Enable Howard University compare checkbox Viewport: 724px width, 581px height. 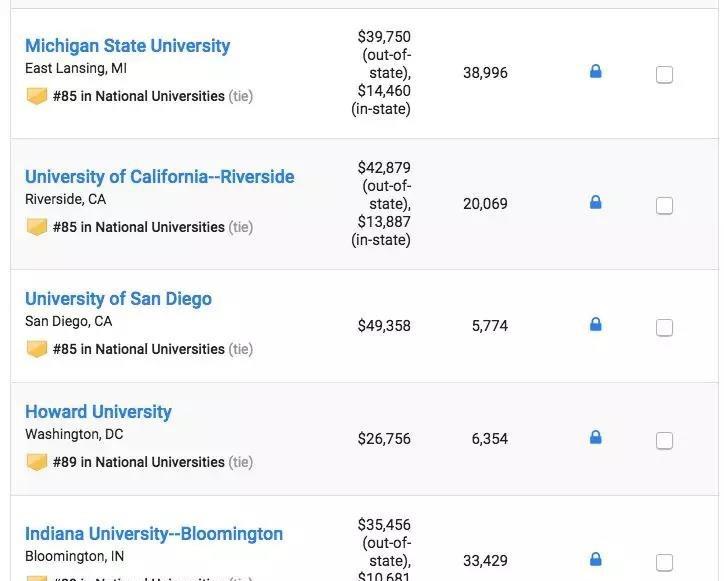click(x=664, y=441)
